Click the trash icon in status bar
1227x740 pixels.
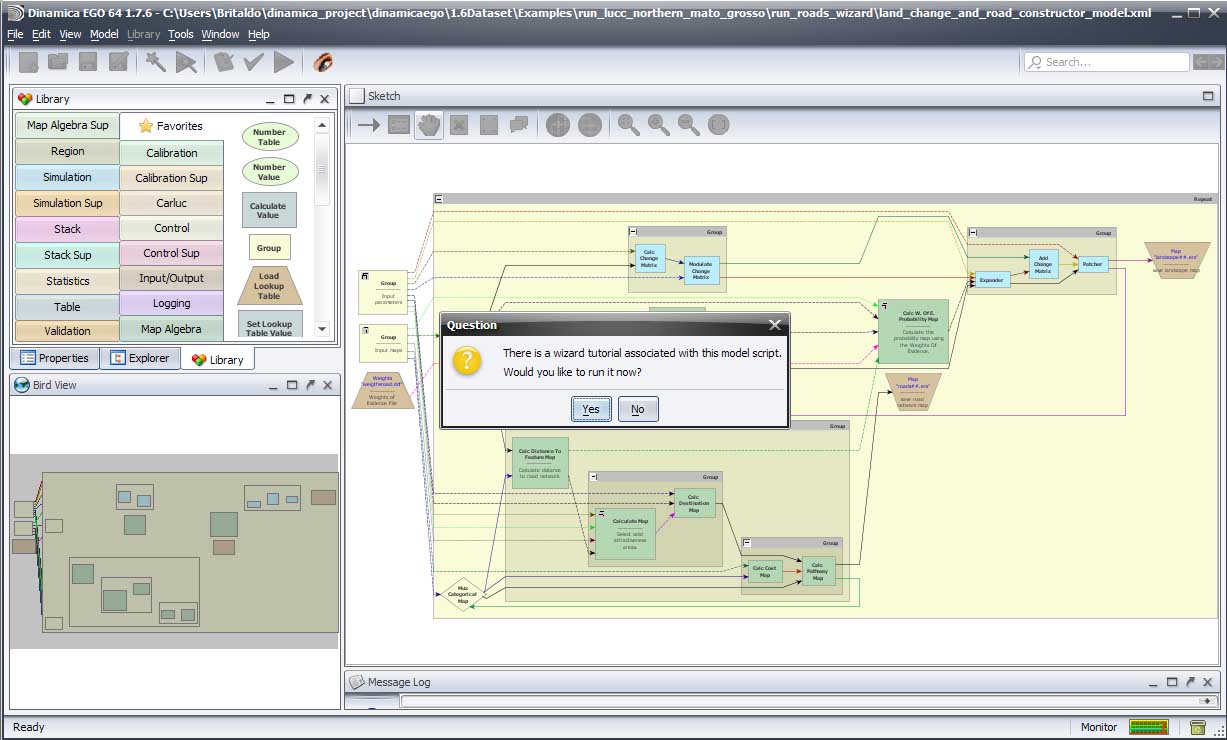(1198, 727)
